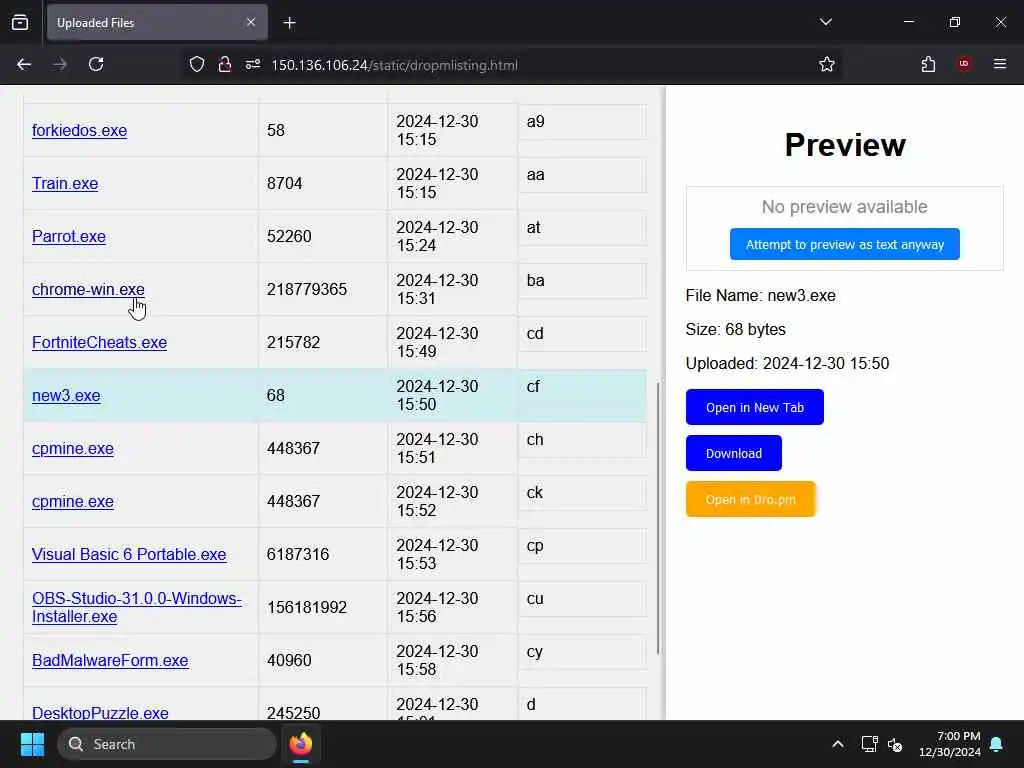List all tabs with the chevron dropdown
Image resolution: width=1024 pixels, height=768 pixels.
tap(825, 22)
